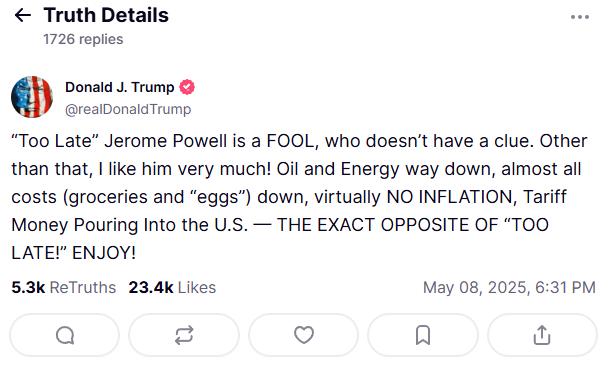Open the @realDonaldTrump handle link
The width and height of the screenshot is (609, 366).
point(128,110)
